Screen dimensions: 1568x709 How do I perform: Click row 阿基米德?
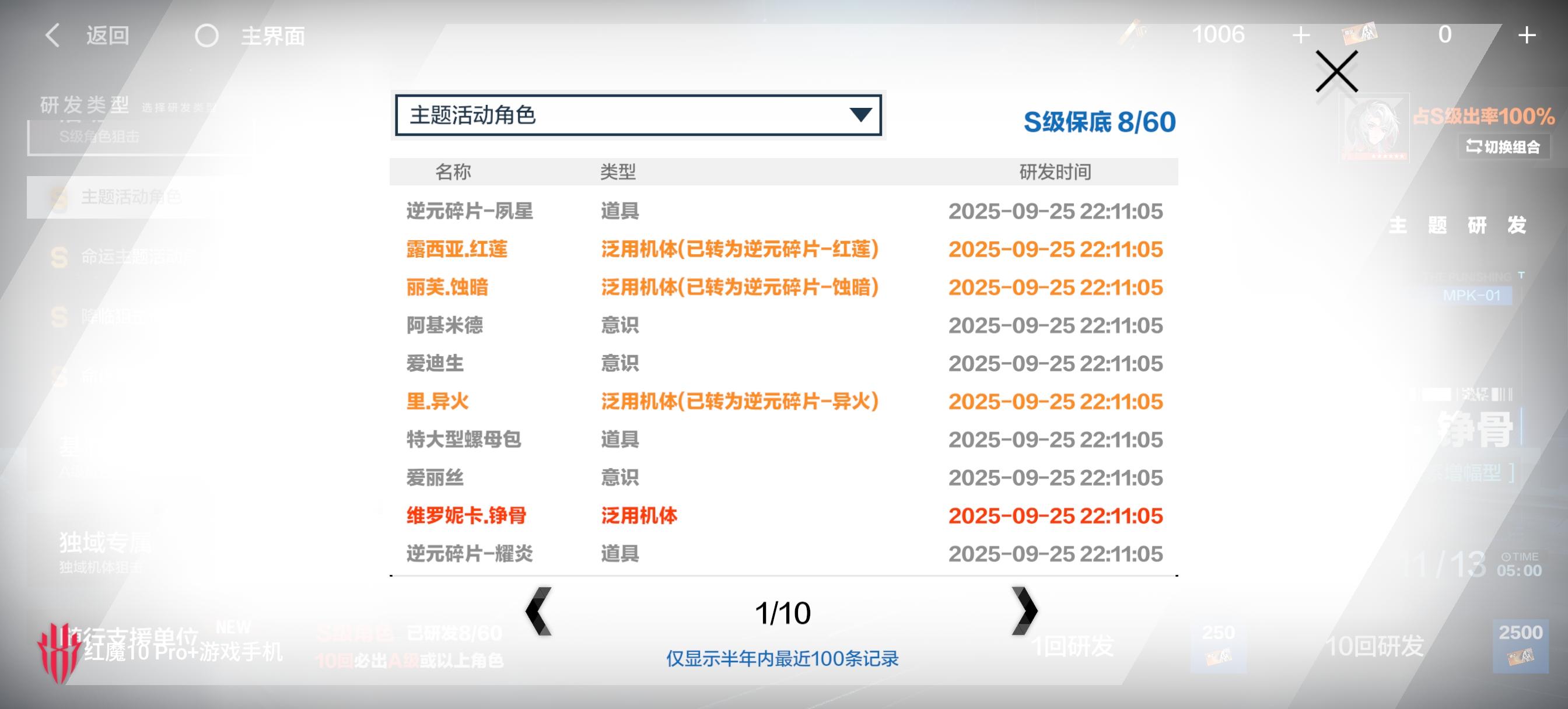784,325
